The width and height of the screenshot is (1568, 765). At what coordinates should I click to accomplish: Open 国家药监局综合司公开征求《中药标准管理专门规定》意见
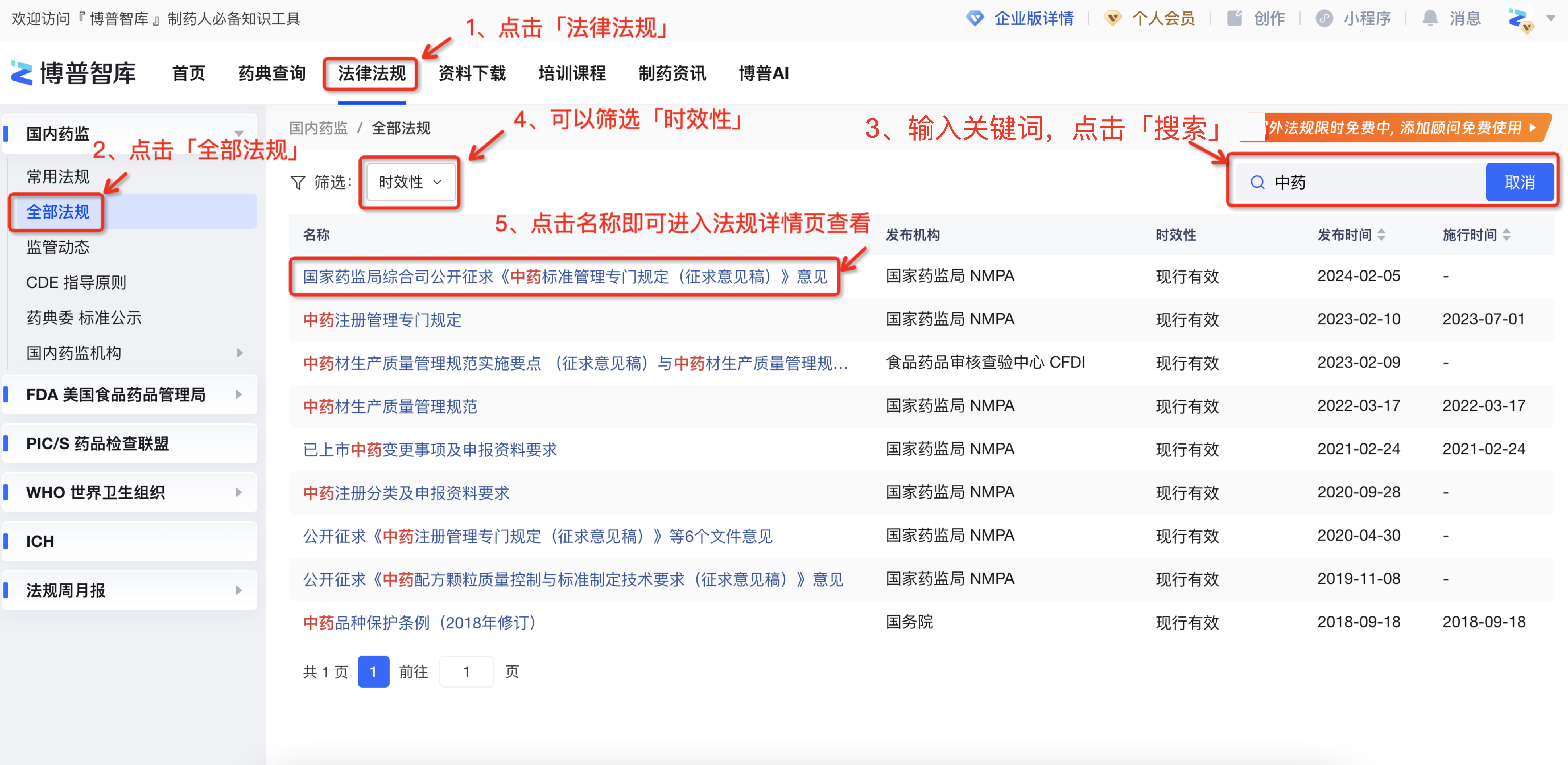[x=565, y=277]
